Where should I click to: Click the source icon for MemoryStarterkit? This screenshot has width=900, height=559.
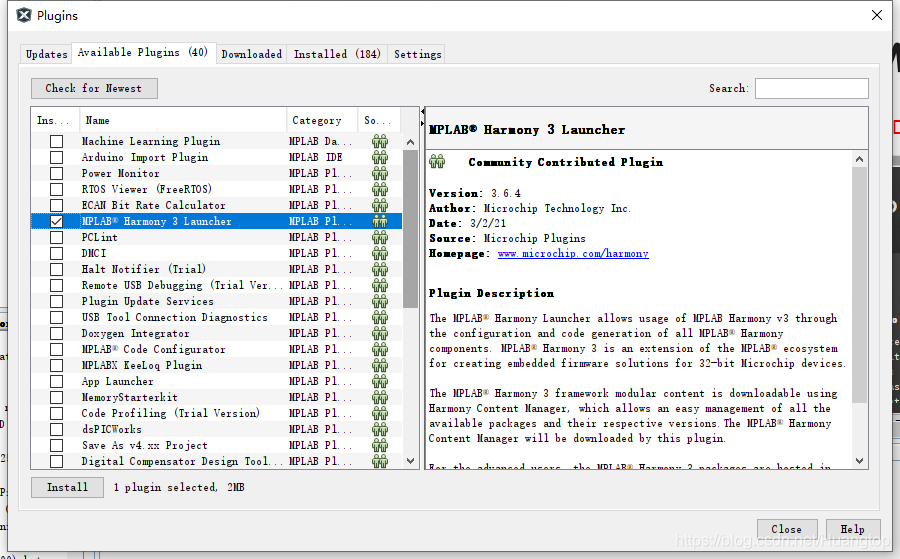[x=379, y=397]
